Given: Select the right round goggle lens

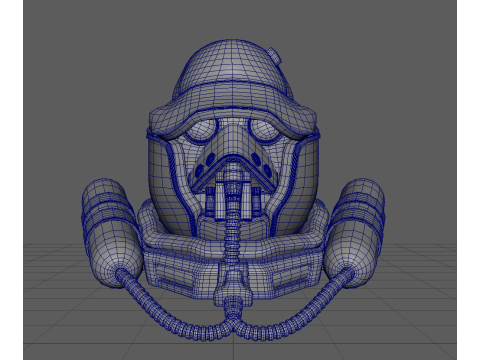Looking at the screenshot, I should (265, 130).
